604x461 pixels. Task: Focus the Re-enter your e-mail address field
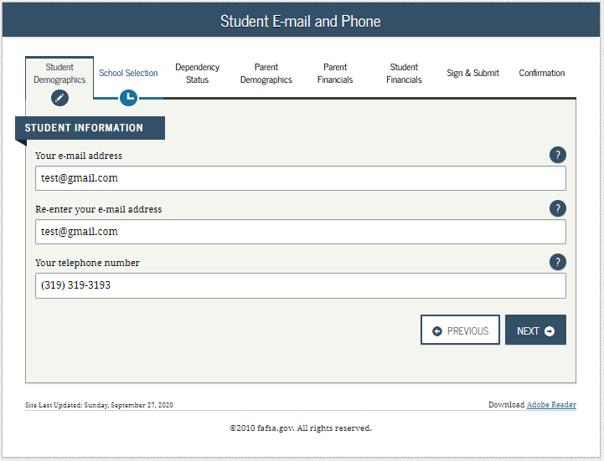click(x=300, y=232)
